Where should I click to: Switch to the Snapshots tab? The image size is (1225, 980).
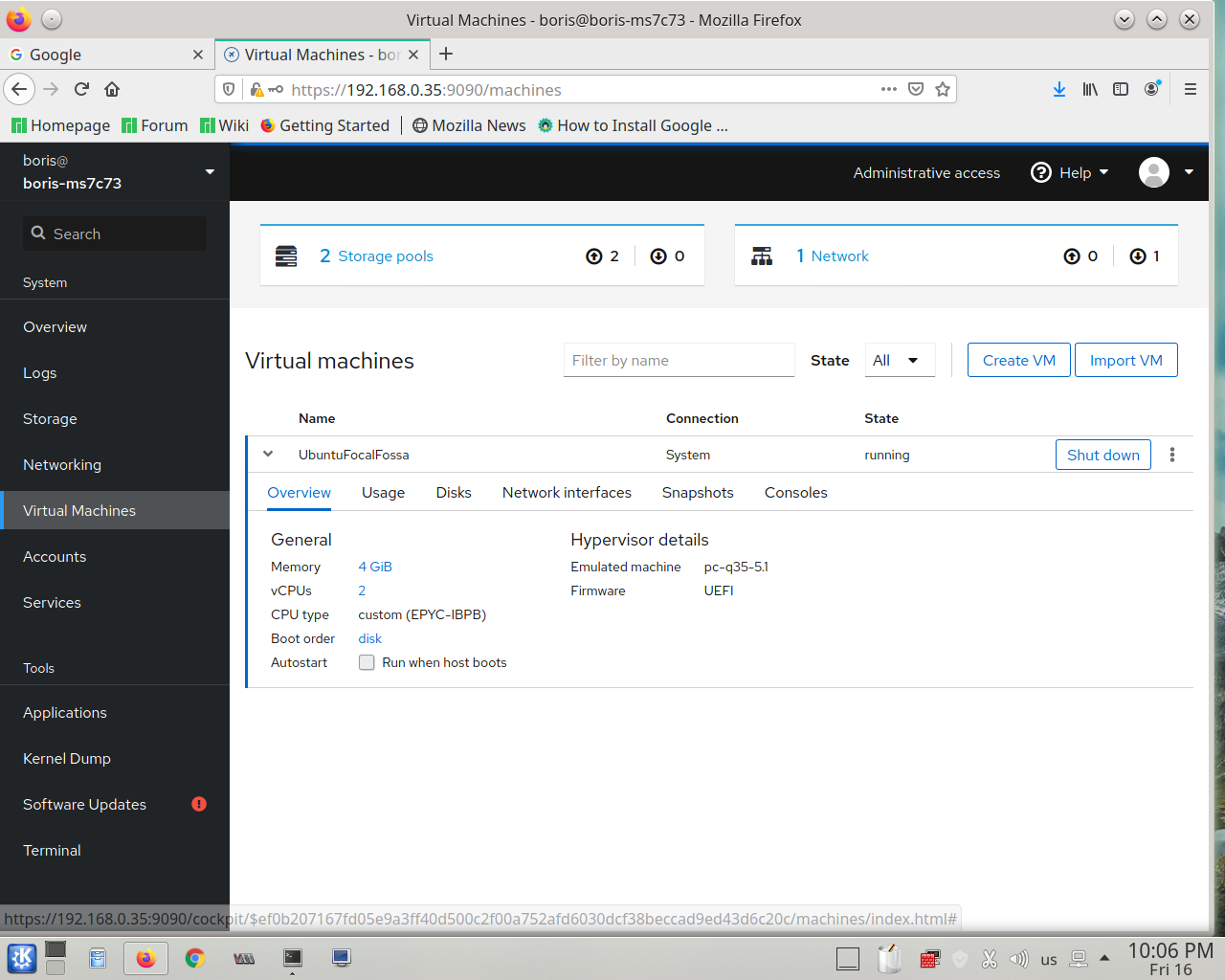pos(698,492)
